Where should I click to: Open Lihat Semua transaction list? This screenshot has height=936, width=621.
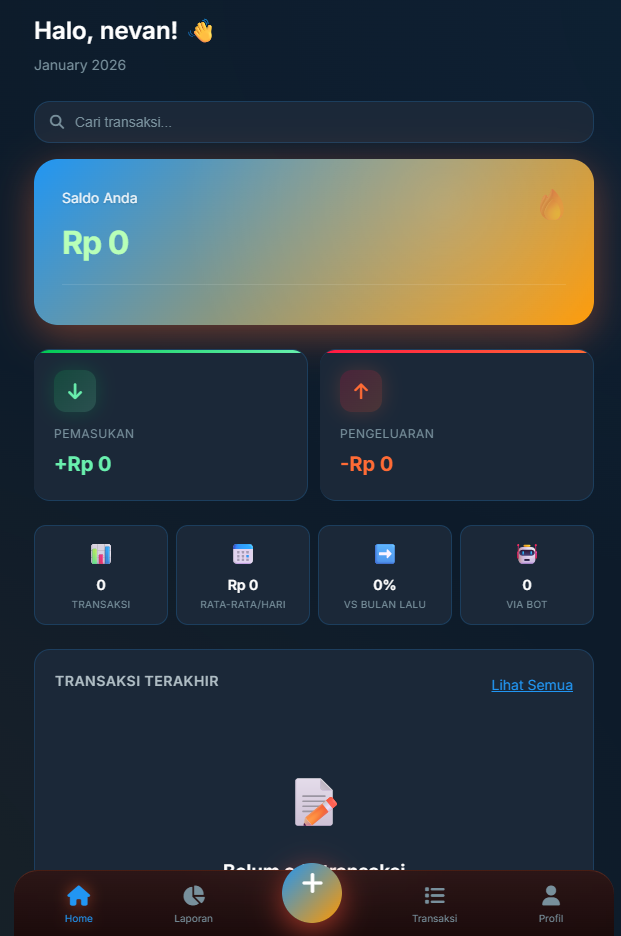click(531, 685)
